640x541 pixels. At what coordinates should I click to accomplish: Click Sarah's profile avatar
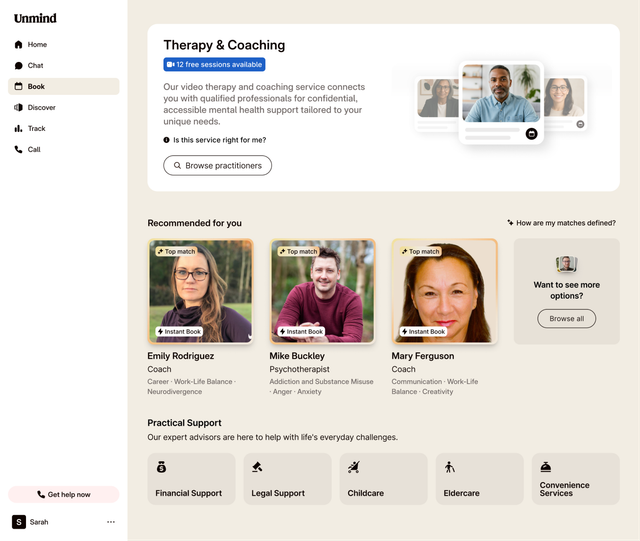(19, 522)
